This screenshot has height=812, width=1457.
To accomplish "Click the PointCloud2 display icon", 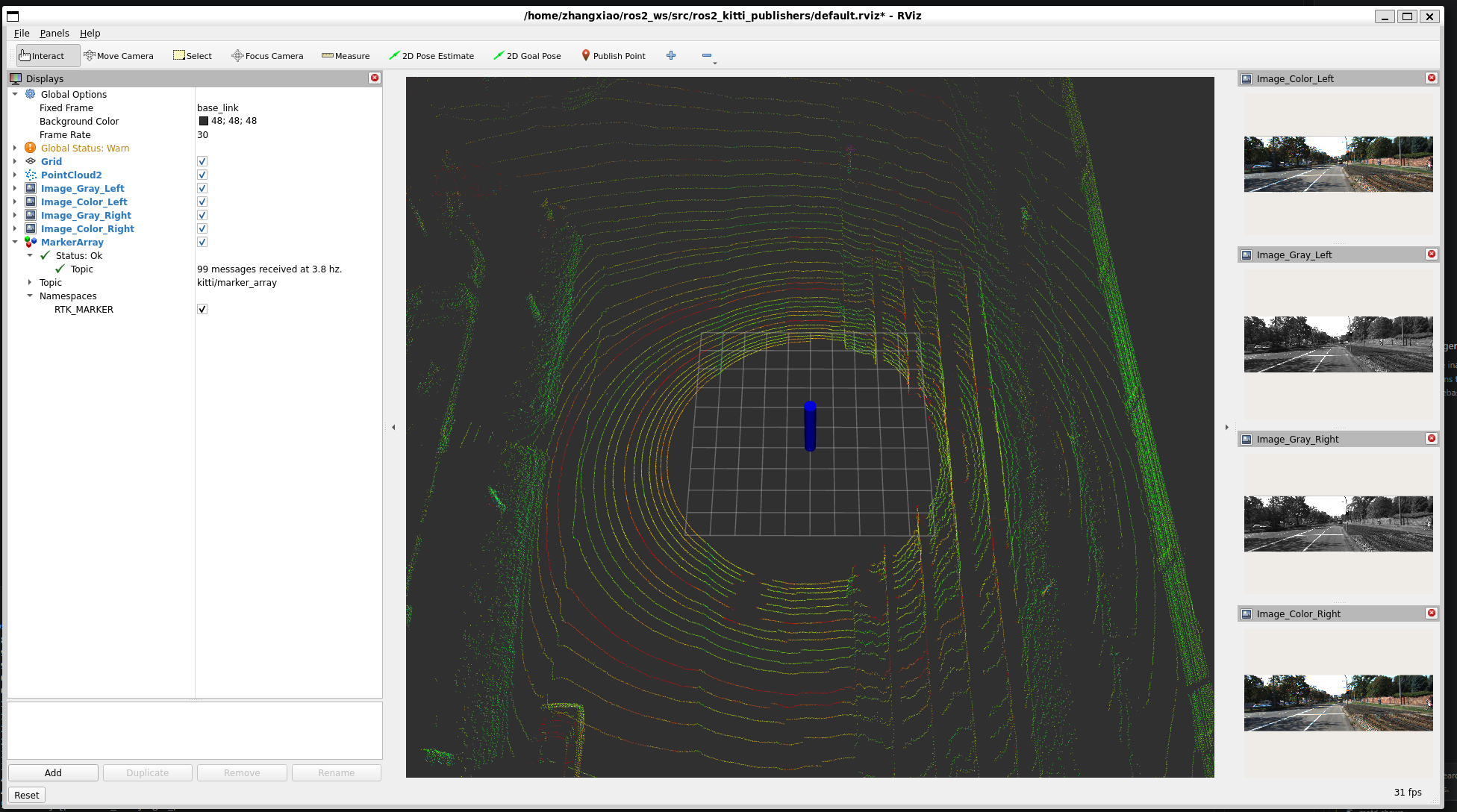I will tap(31, 175).
